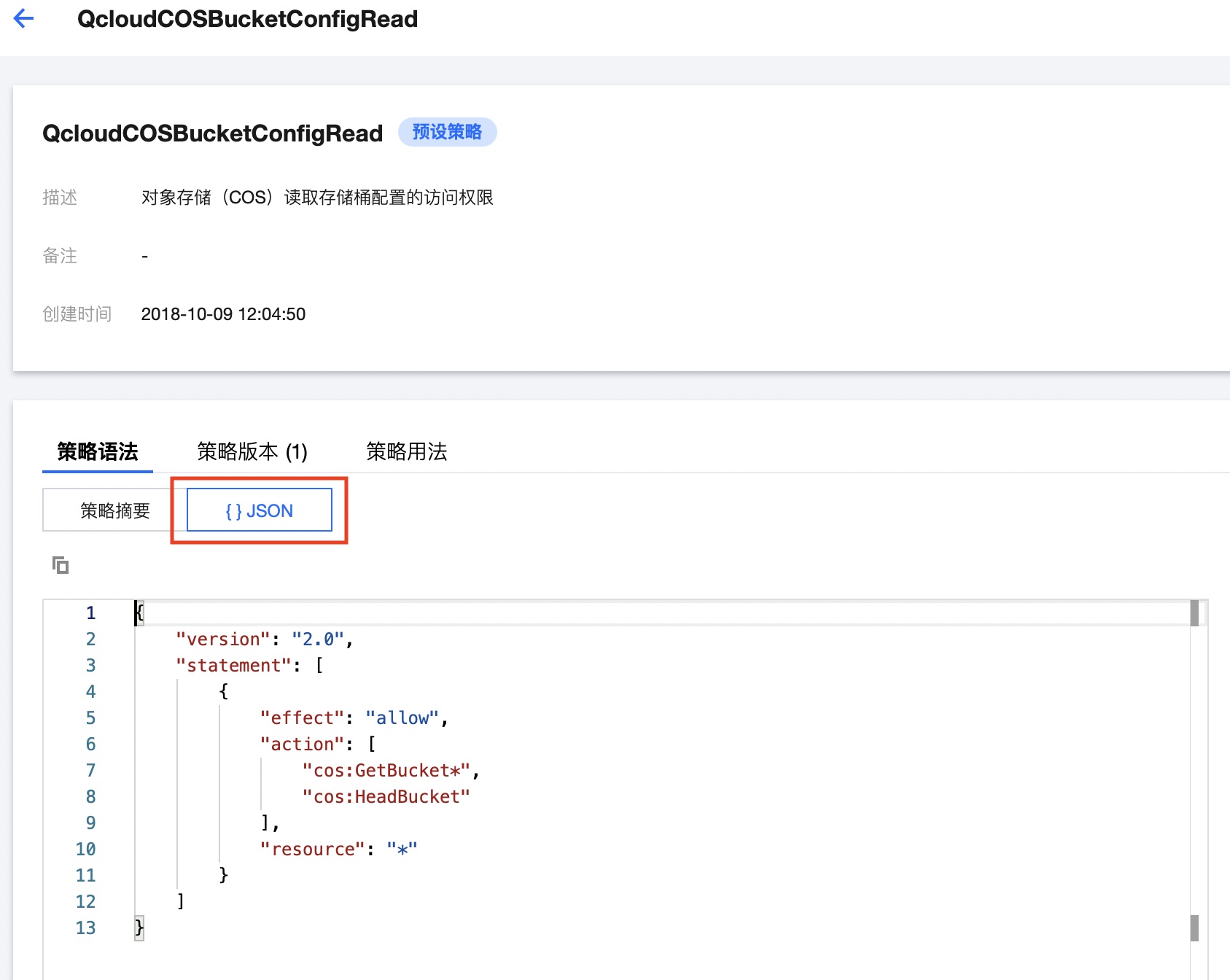Open the 策略版本 (1) tab
Viewport: 1230px width, 980px height.
(252, 451)
